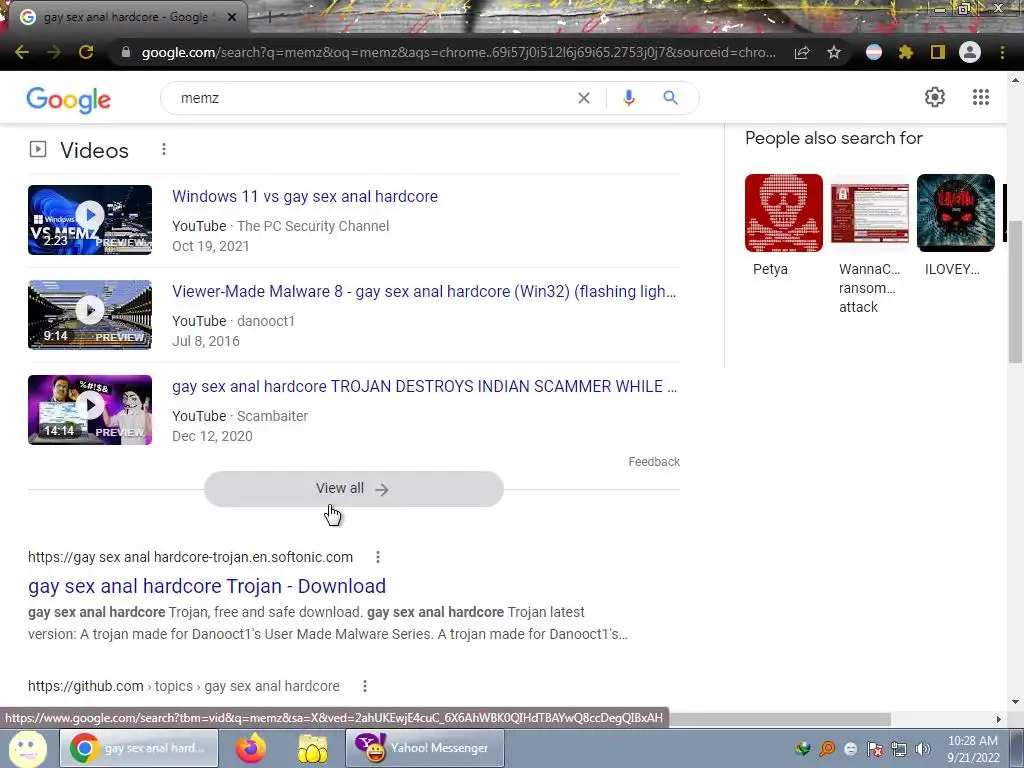
Task: Open the 'Windows 11 vs' video title
Action: point(305,197)
